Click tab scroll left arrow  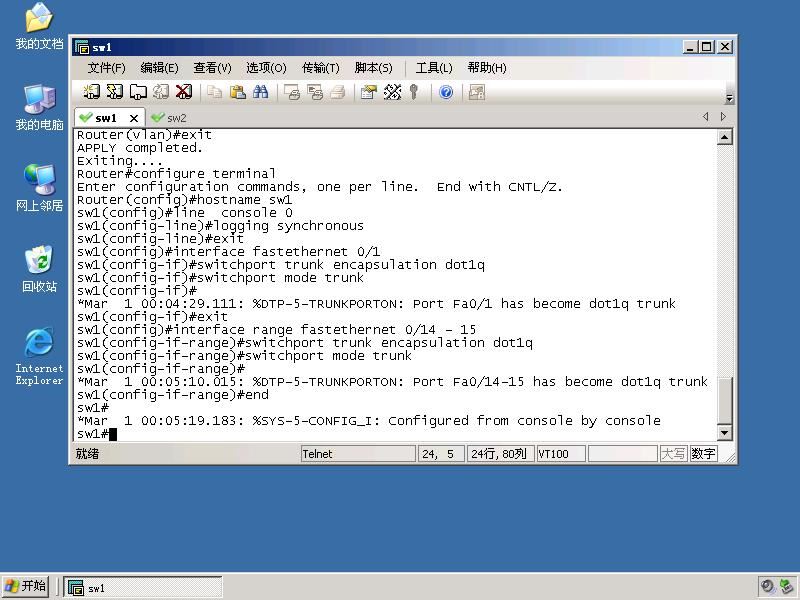(706, 117)
